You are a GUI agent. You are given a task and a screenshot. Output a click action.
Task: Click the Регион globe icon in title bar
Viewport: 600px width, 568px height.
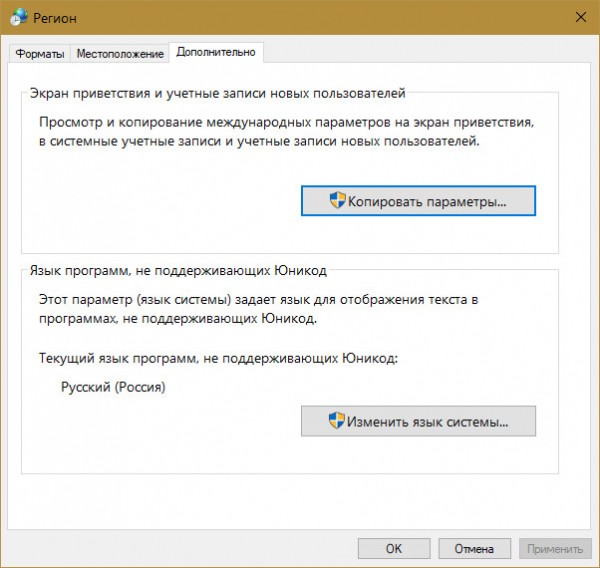point(19,17)
